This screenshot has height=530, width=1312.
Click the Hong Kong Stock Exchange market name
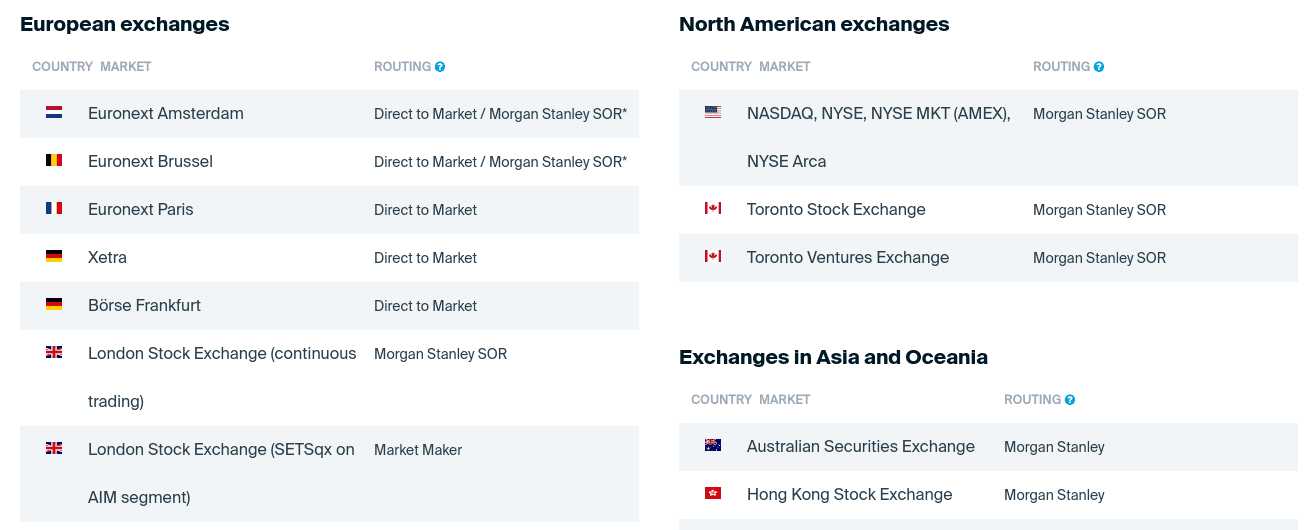click(850, 495)
